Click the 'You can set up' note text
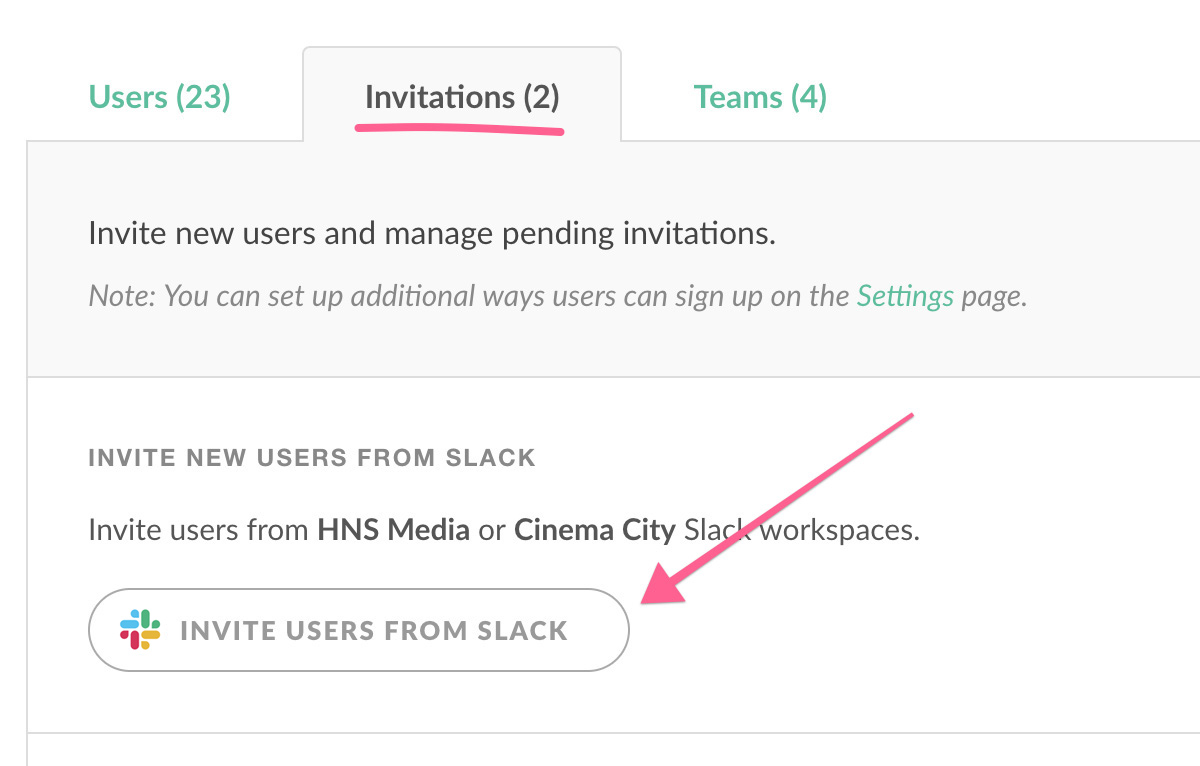The image size is (1200, 766). [x=232, y=296]
